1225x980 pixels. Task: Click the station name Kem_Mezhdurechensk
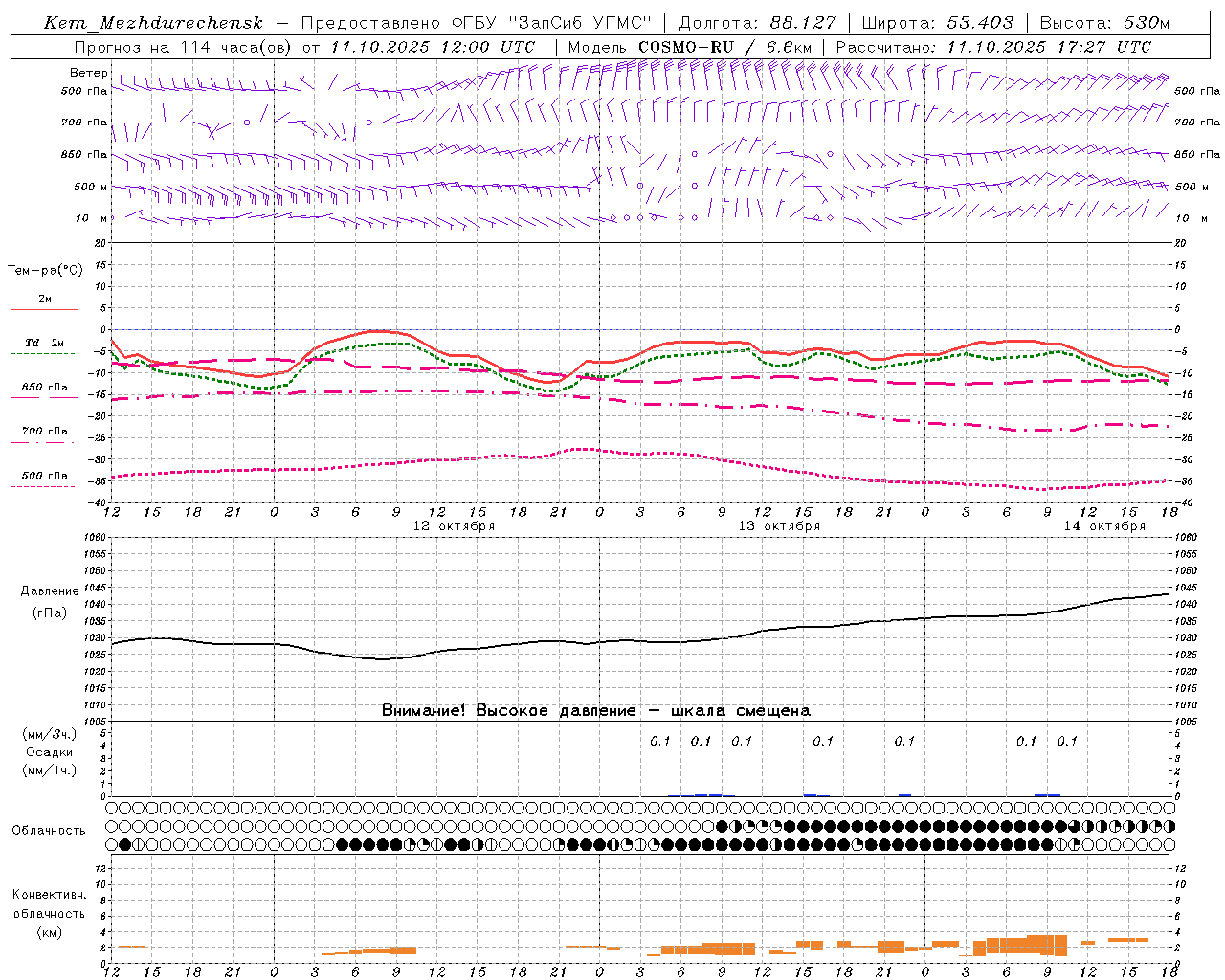click(x=153, y=23)
